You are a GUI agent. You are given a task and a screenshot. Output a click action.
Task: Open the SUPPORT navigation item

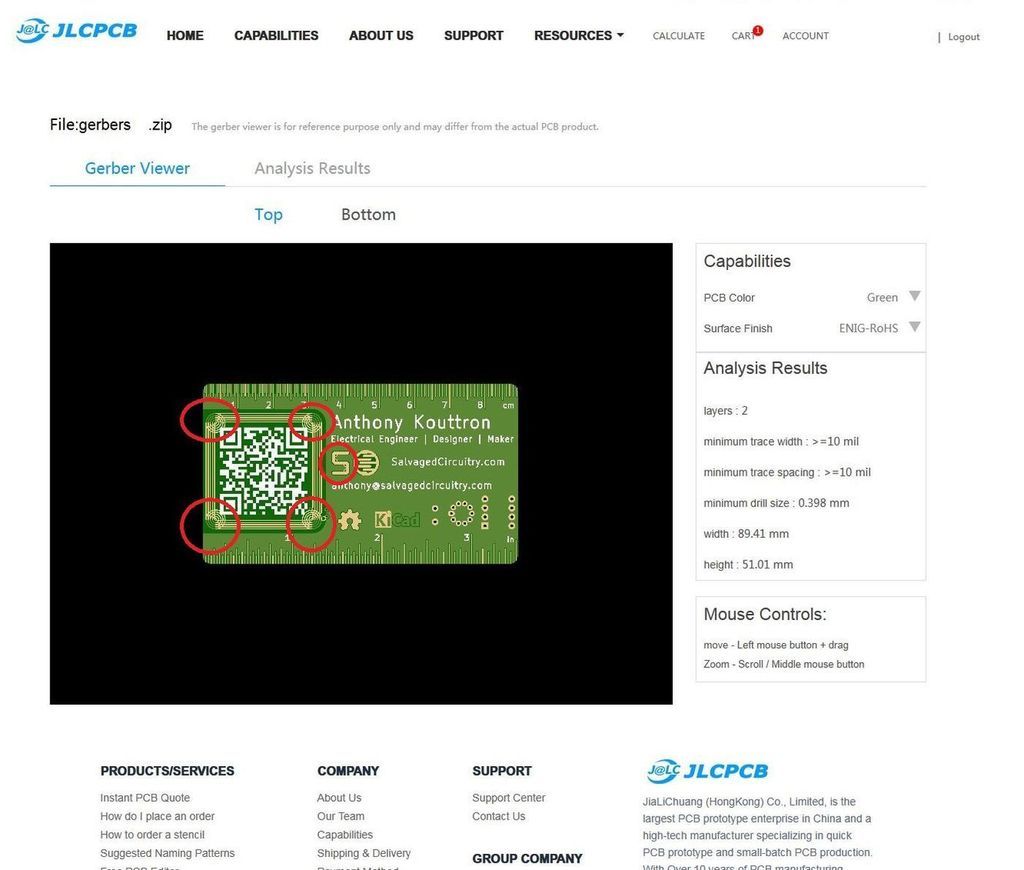pyautogui.click(x=473, y=36)
